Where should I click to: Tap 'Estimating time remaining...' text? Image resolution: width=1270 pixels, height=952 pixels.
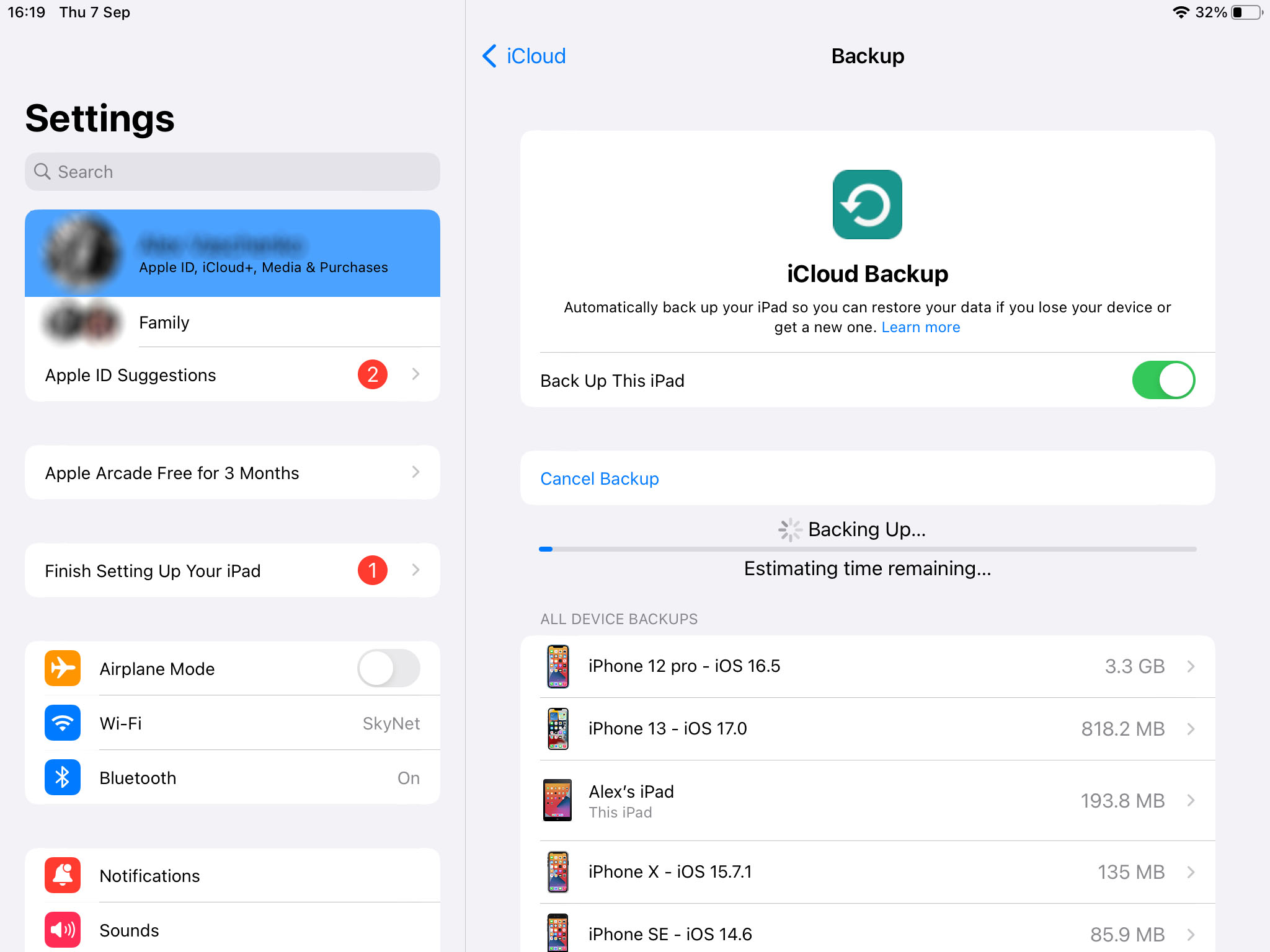pyautogui.click(x=868, y=568)
